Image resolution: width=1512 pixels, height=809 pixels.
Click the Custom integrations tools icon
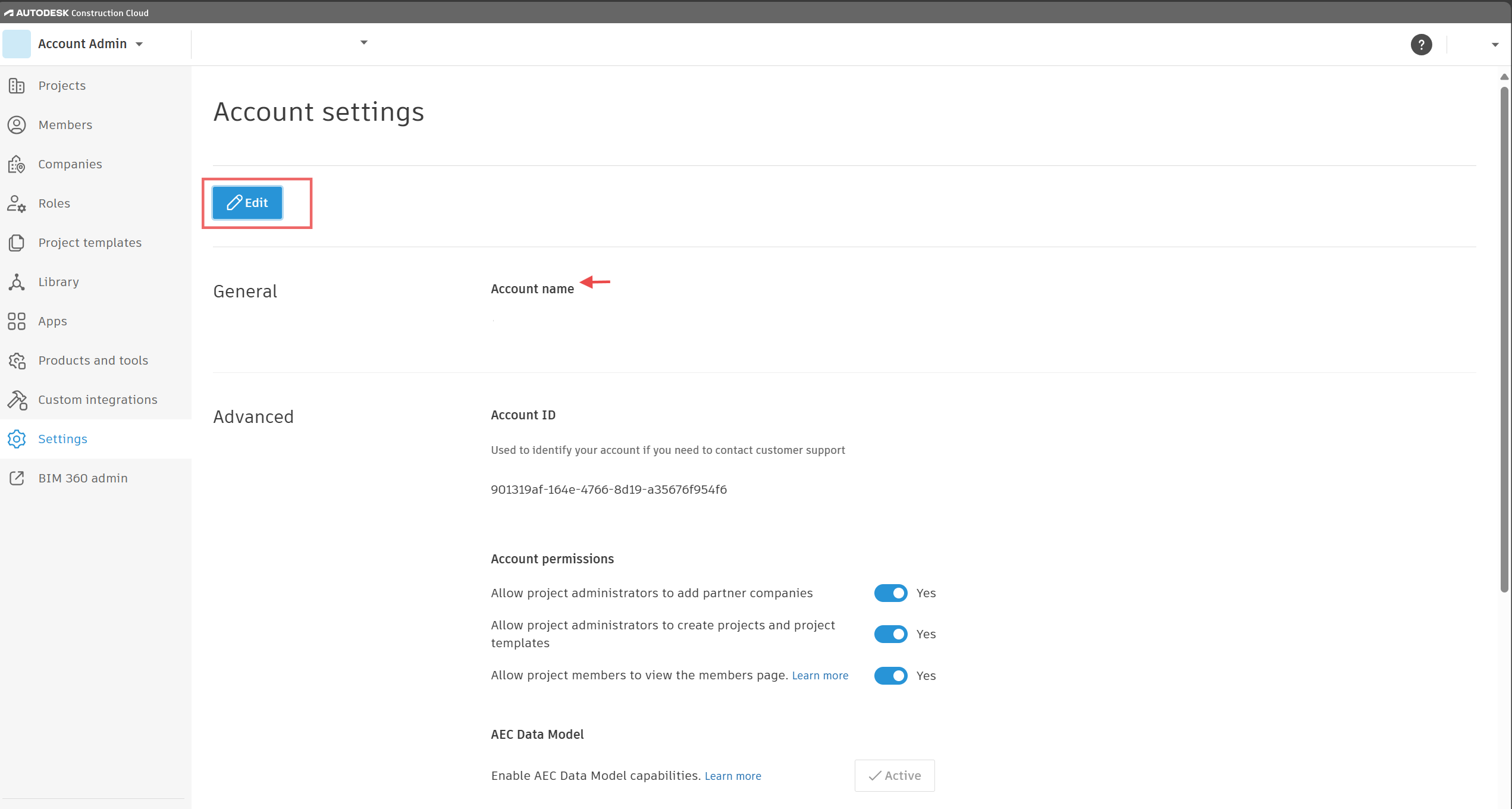click(x=17, y=400)
